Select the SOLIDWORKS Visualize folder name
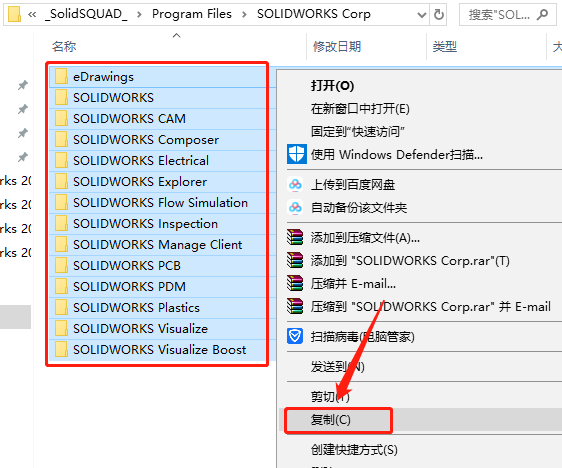The height and width of the screenshot is (468, 562). click(140, 328)
